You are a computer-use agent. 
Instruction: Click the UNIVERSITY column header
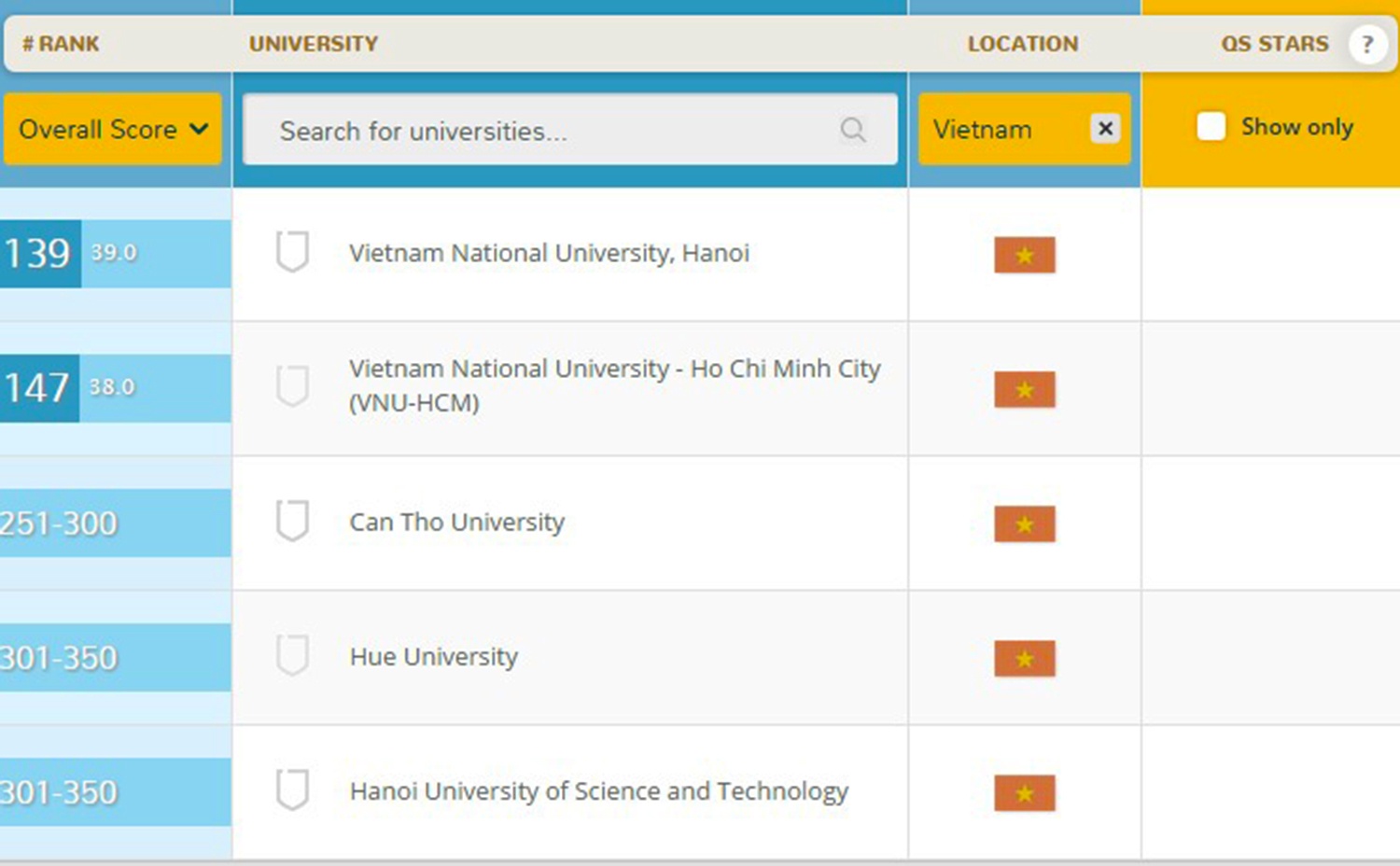pos(313,44)
